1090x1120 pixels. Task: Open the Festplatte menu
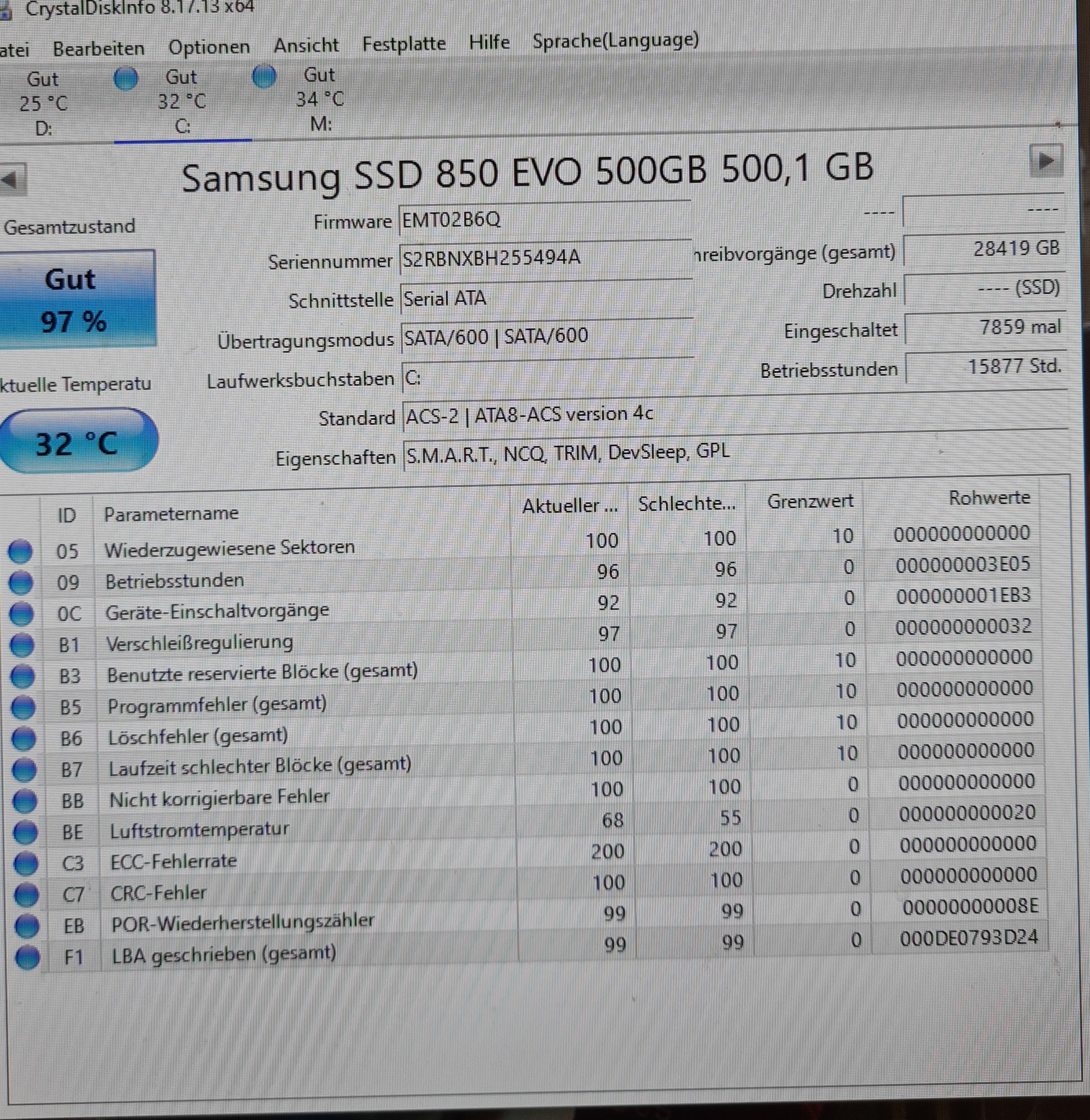tap(404, 44)
